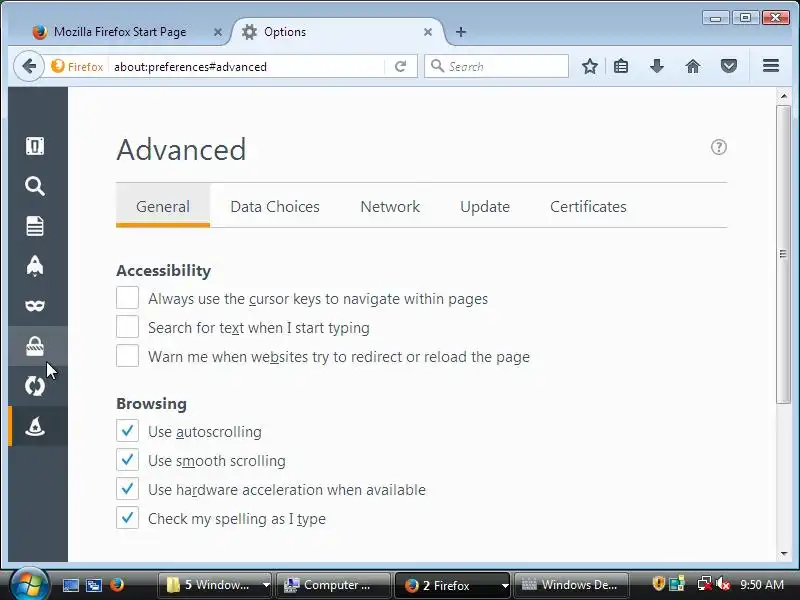Uncheck Use autoscrolling

(128, 431)
